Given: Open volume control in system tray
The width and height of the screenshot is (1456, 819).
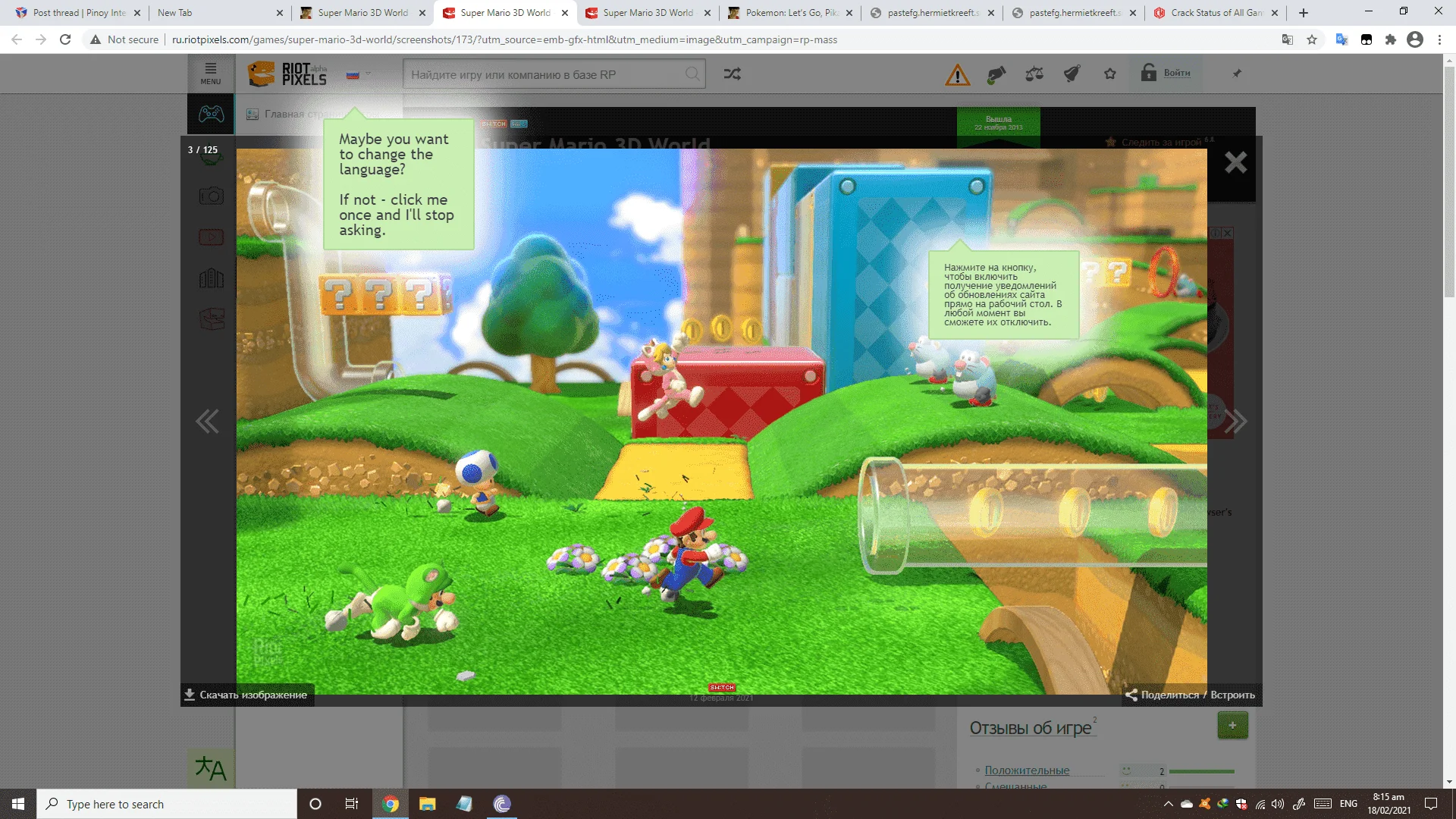Looking at the screenshot, I should (x=1278, y=804).
